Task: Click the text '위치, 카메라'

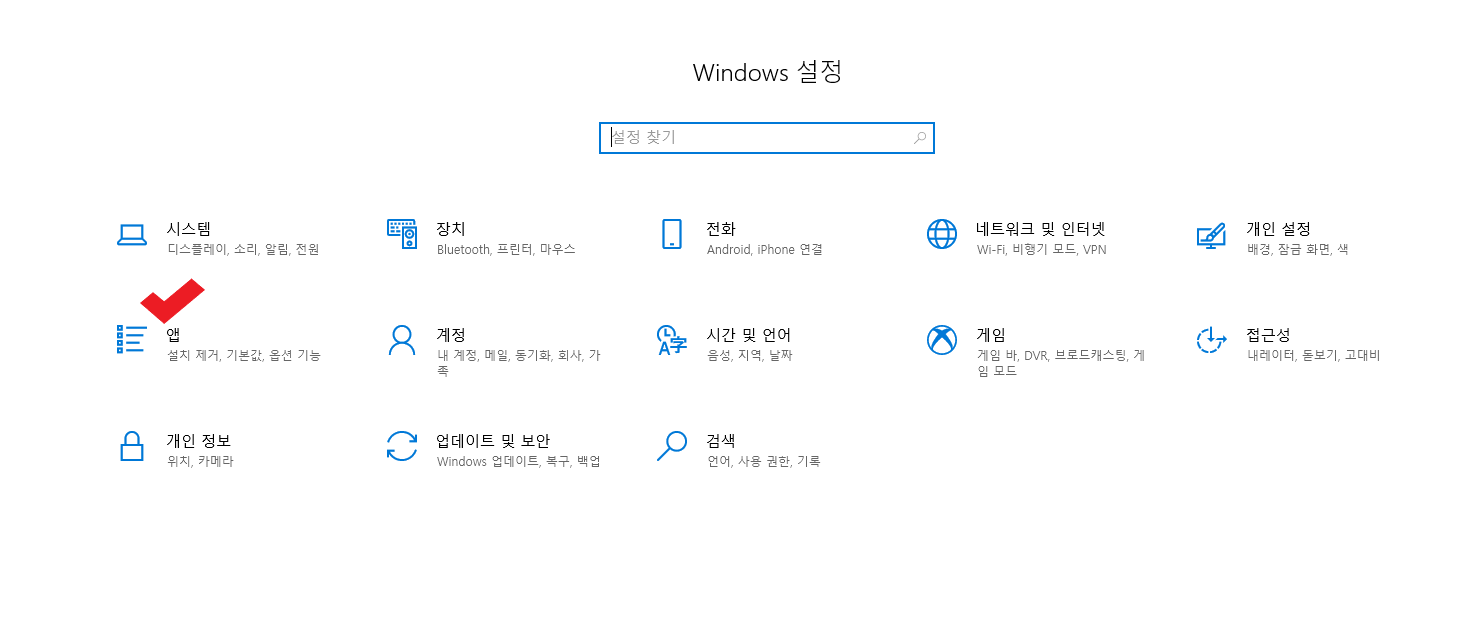Action: [200, 462]
